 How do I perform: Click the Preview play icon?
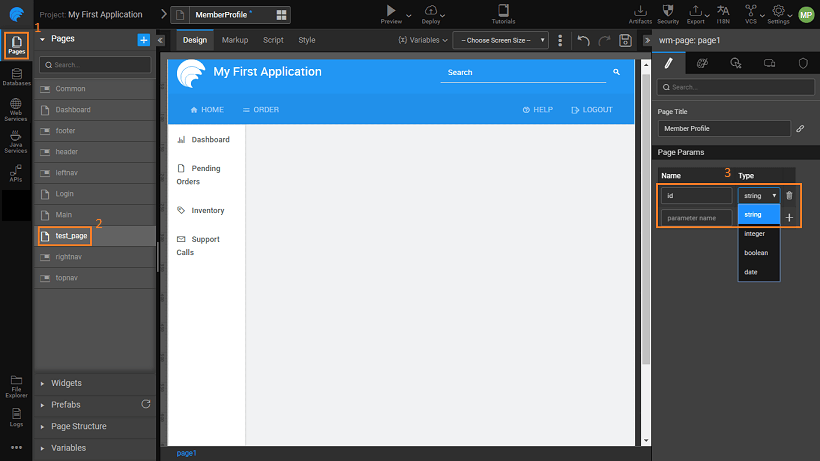coord(389,10)
